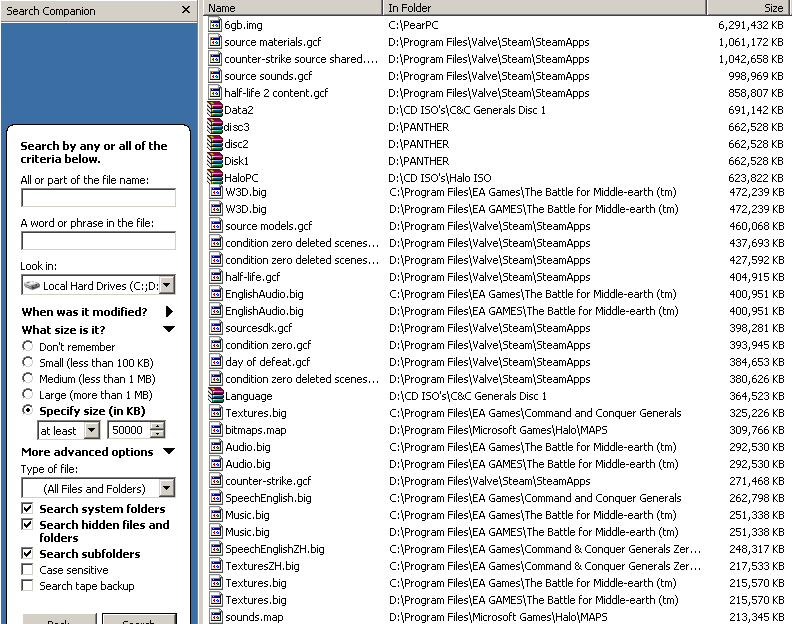792x624 pixels.
Task: Decrease the size value with down arrow
Action: [x=158, y=434]
